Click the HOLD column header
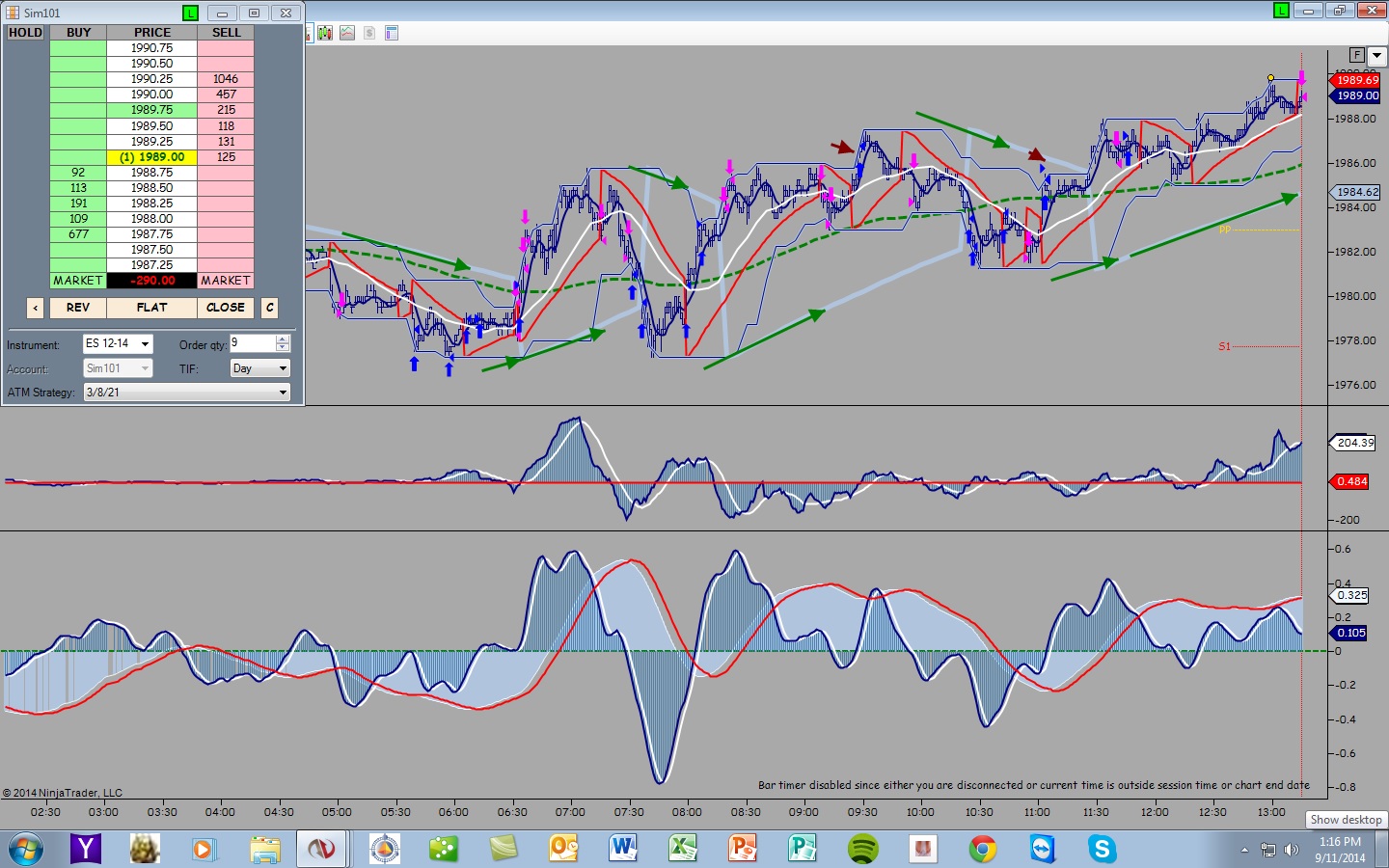 coord(26,33)
